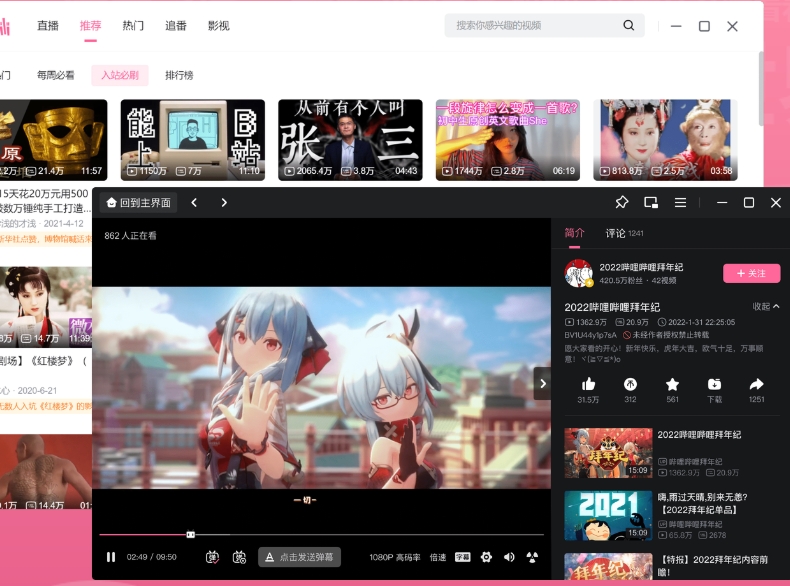Like the video with thumbs-up
The height and width of the screenshot is (586, 790).
tap(588, 384)
